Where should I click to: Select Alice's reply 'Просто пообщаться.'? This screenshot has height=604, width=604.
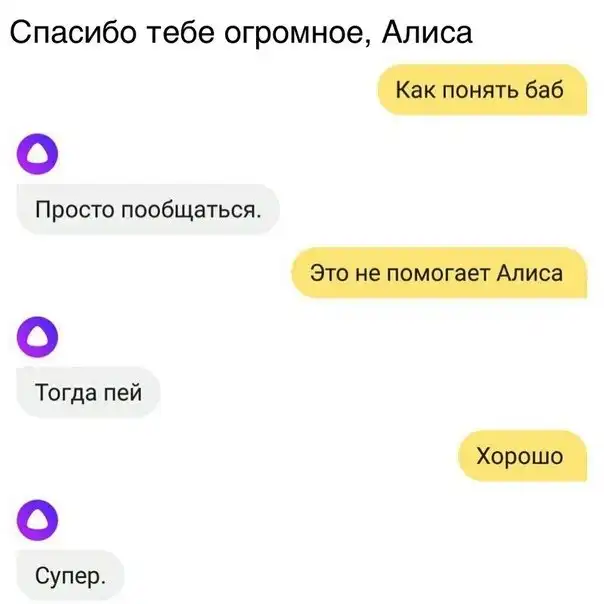tap(148, 210)
